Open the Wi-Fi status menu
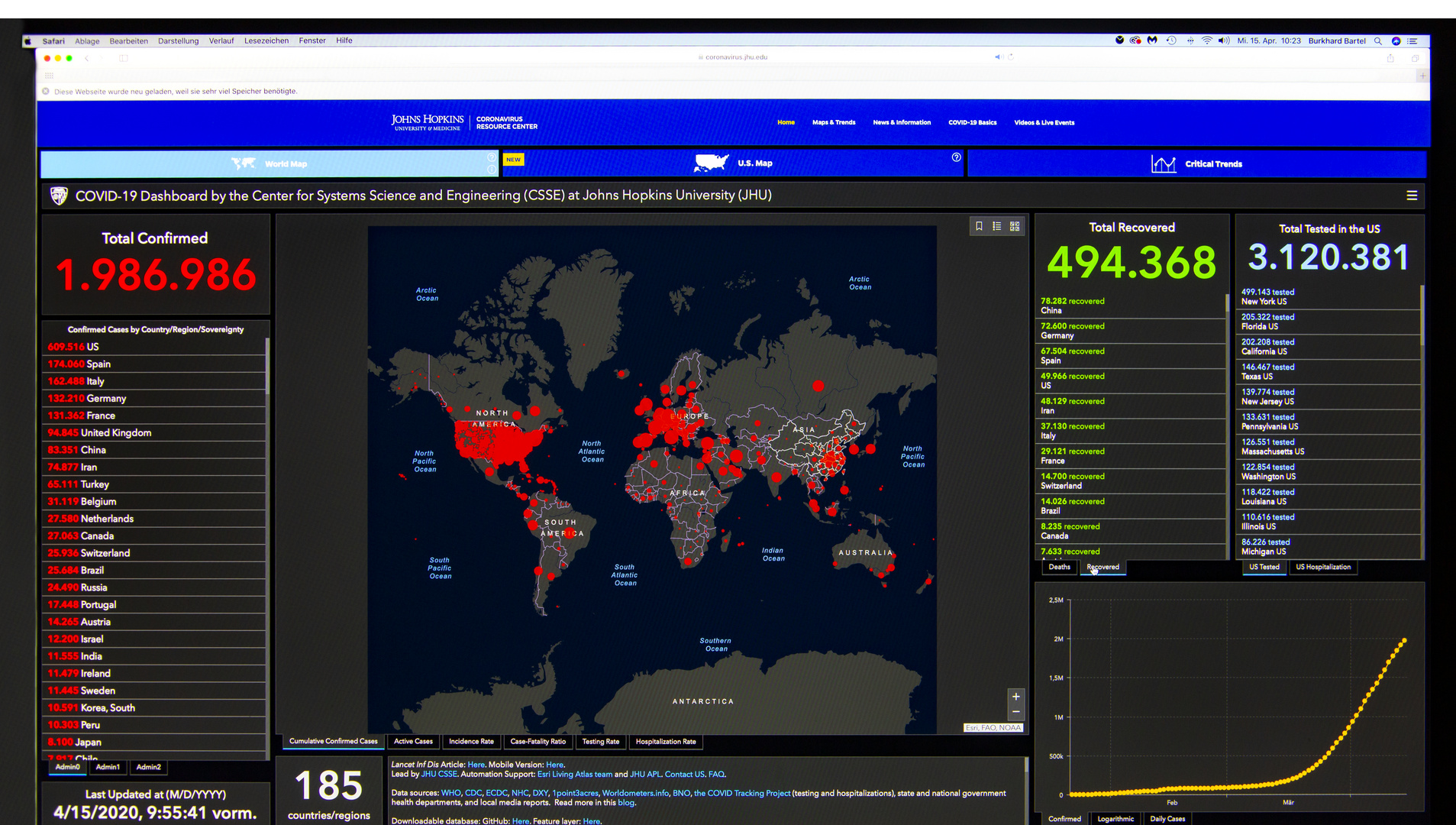1456x825 pixels. click(x=1206, y=41)
